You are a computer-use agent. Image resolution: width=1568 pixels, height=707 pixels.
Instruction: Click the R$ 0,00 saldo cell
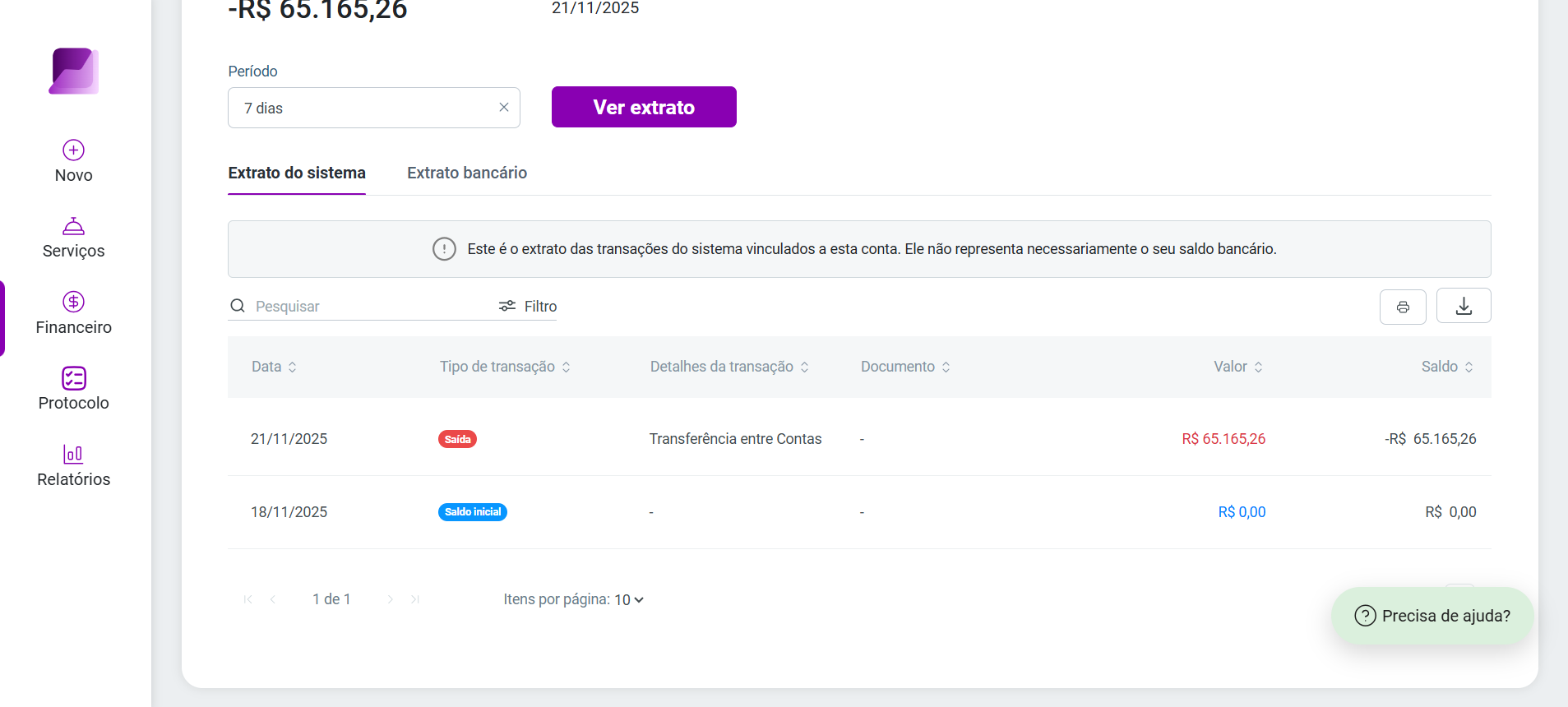coord(1450,512)
